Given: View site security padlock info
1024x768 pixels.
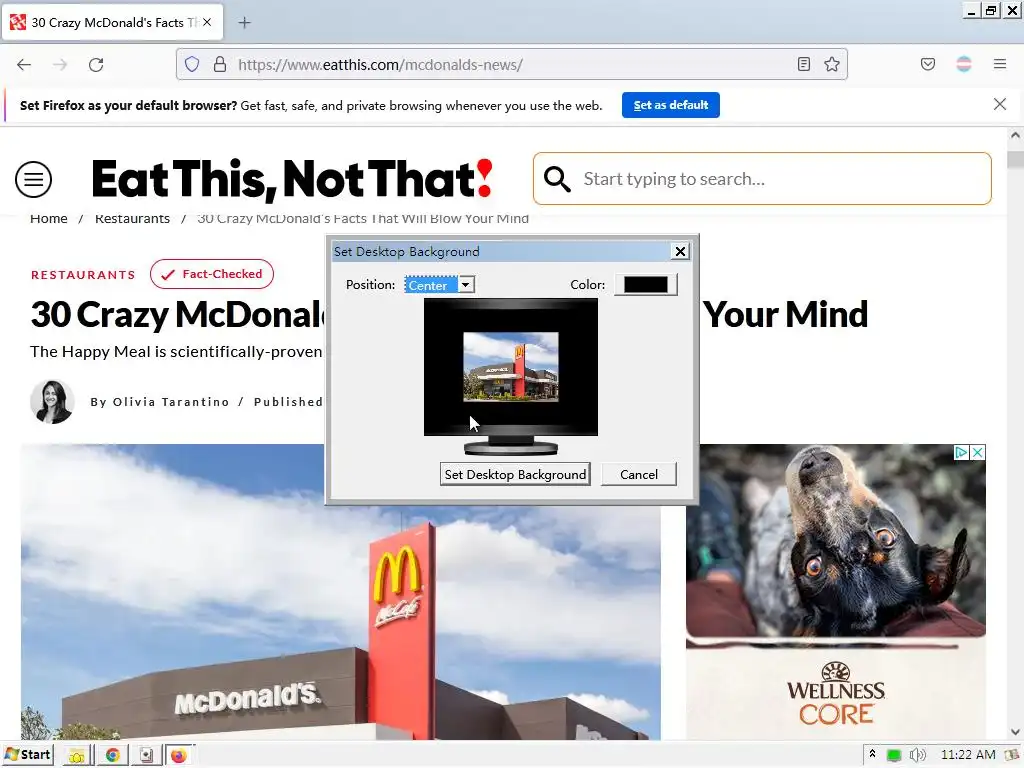Looking at the screenshot, I should [x=220, y=64].
